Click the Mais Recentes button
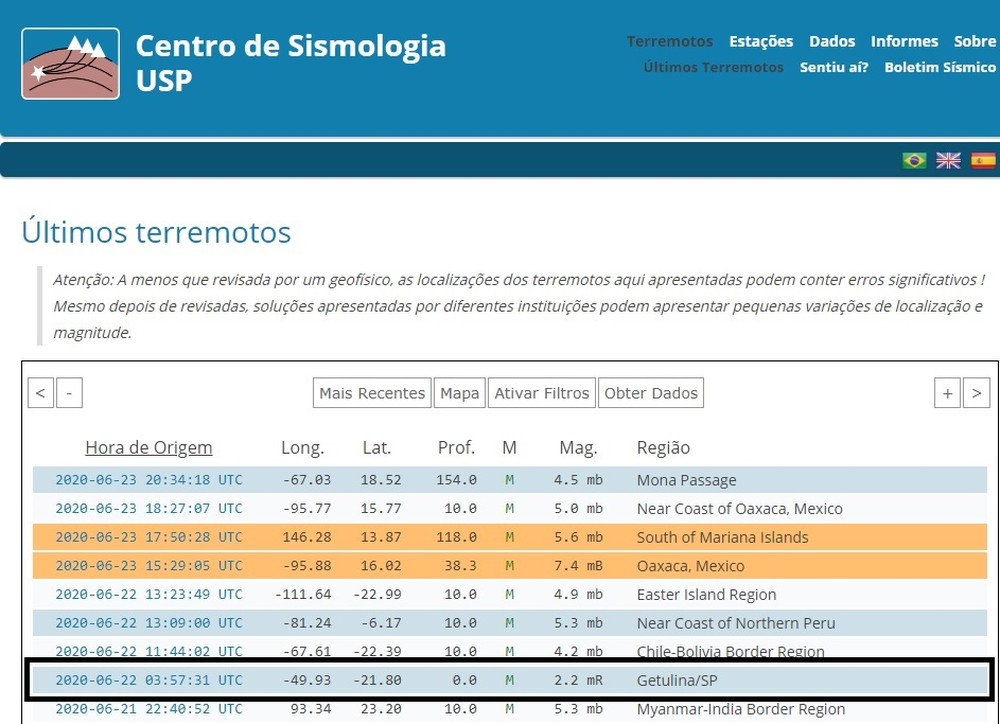Image resolution: width=1000 pixels, height=724 pixels. 372,393
